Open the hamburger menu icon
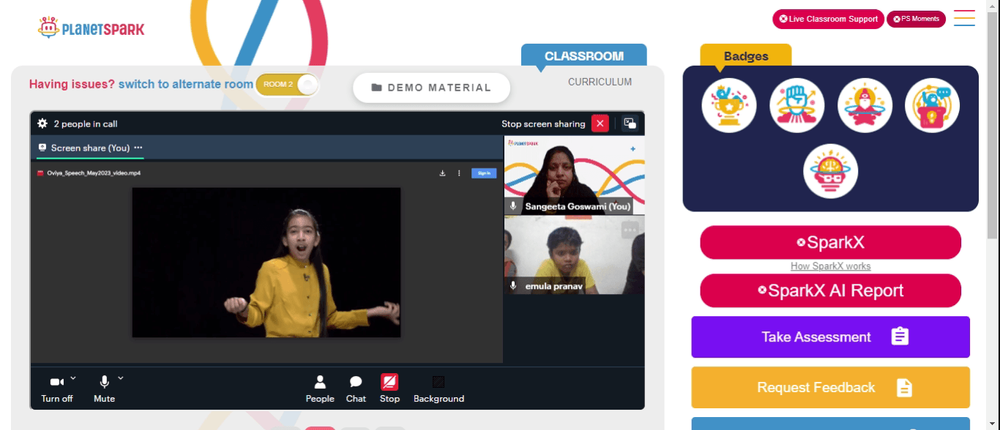The width and height of the screenshot is (1000, 430). [x=964, y=18]
